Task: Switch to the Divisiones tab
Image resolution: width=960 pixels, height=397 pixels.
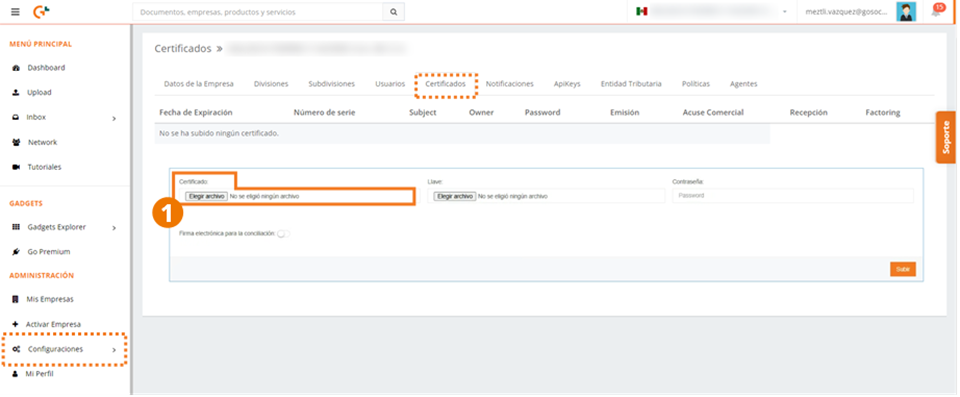Action: (x=271, y=84)
